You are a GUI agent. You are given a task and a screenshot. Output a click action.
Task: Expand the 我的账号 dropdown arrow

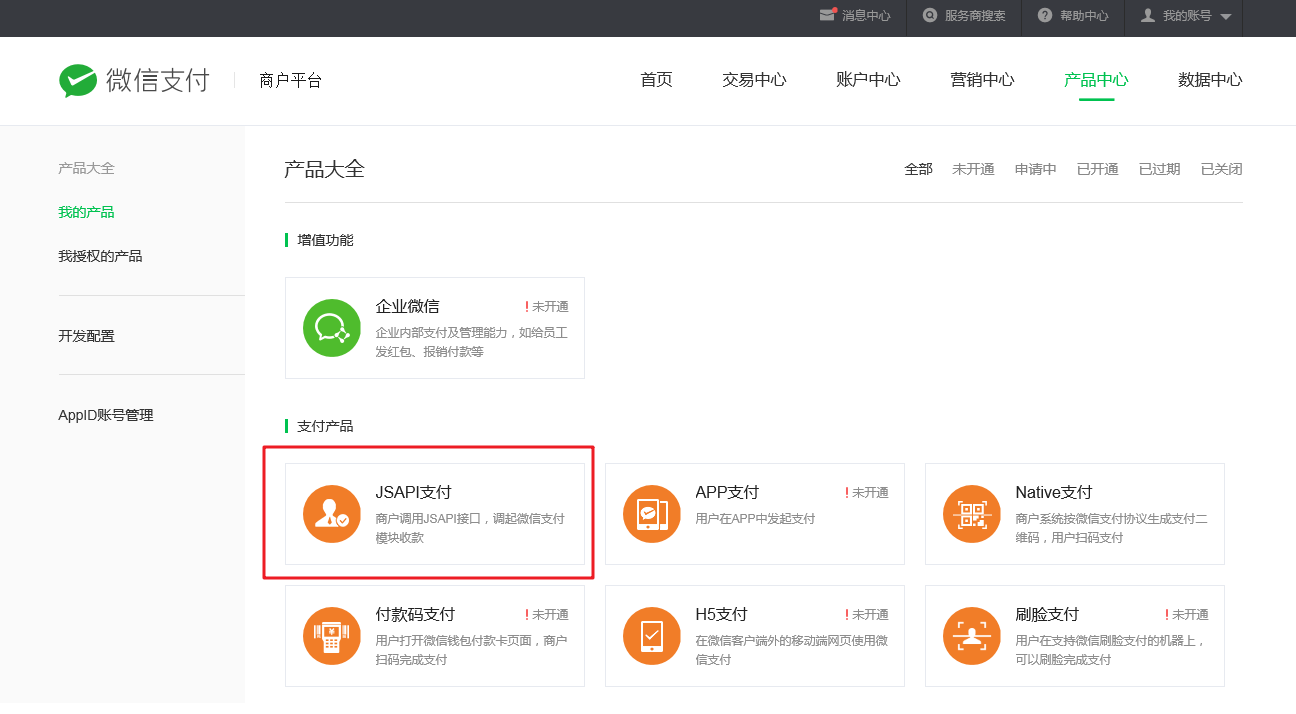point(1225,17)
